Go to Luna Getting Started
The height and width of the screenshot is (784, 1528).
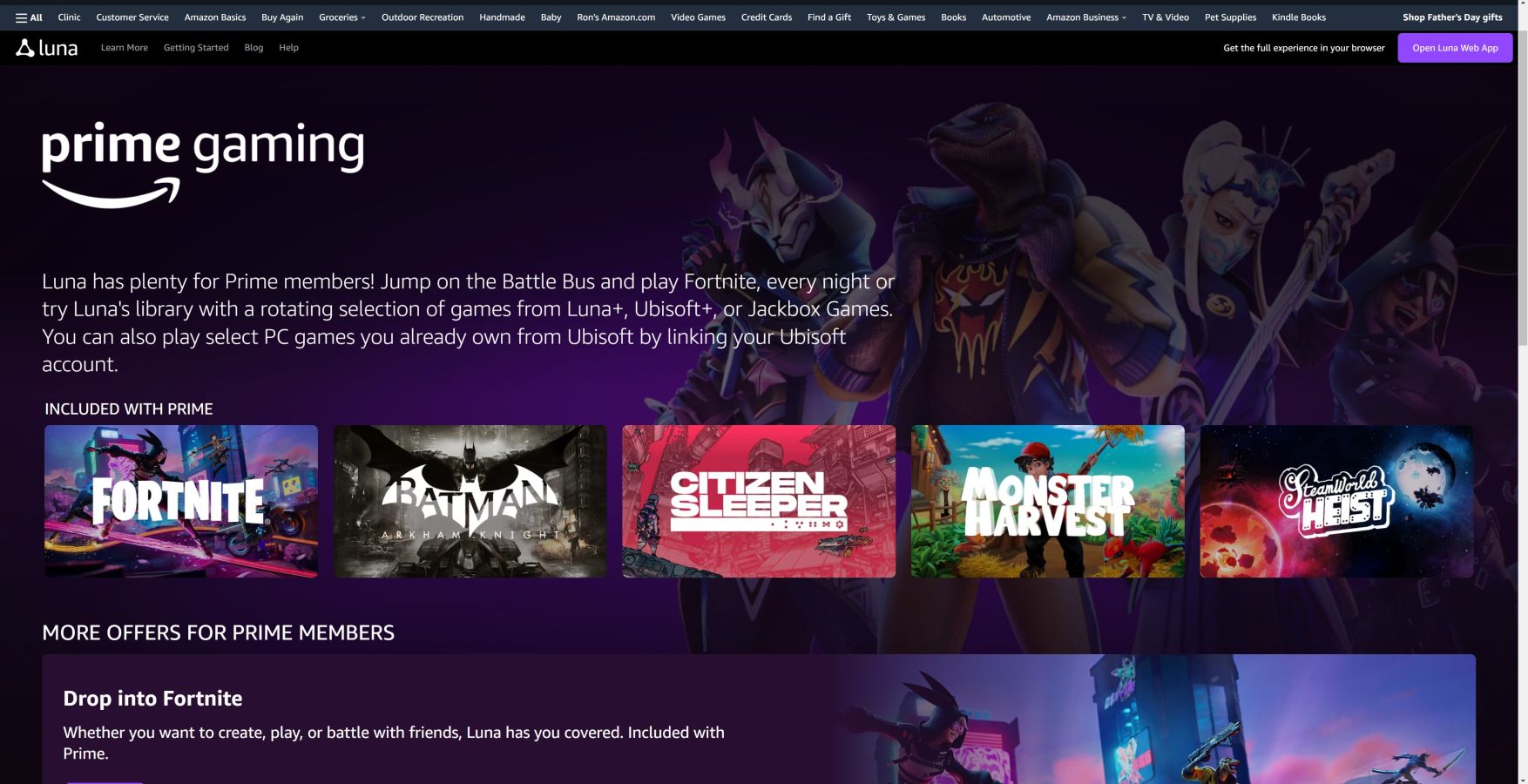[x=196, y=48]
